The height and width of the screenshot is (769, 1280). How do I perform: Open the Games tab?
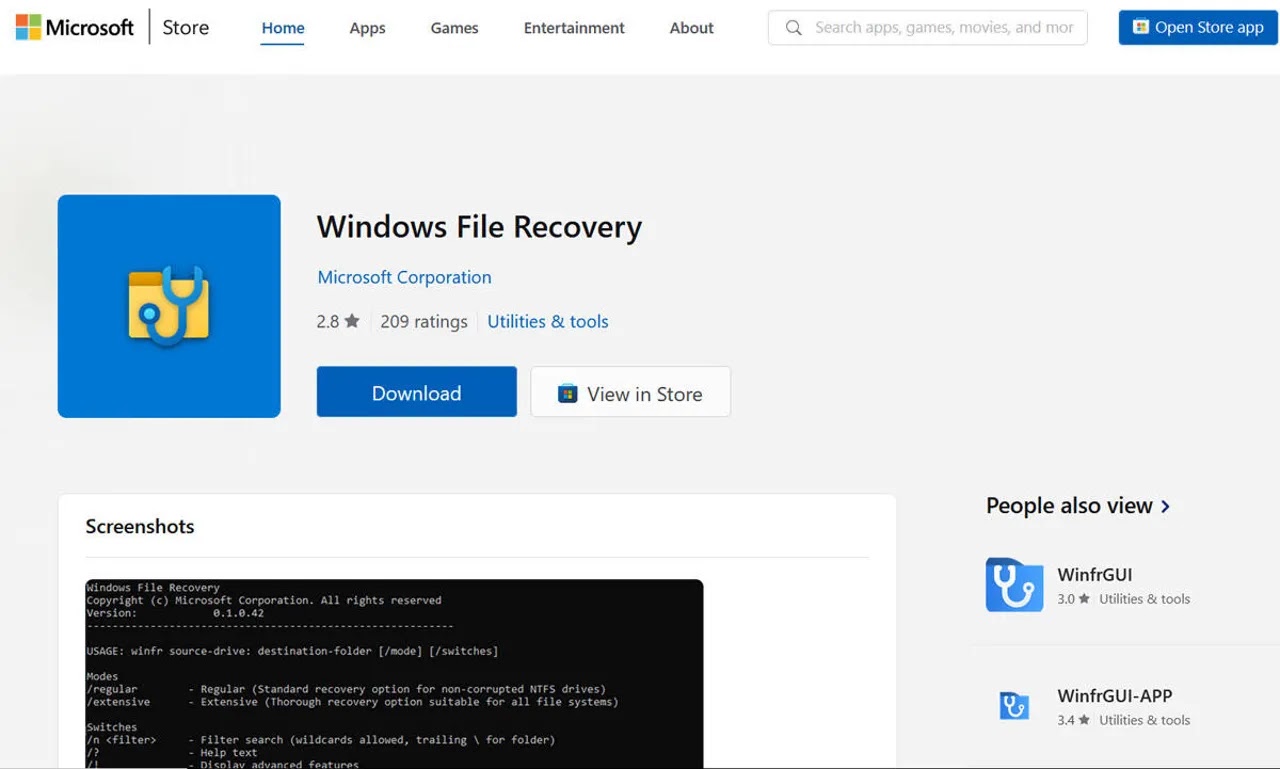[x=454, y=28]
